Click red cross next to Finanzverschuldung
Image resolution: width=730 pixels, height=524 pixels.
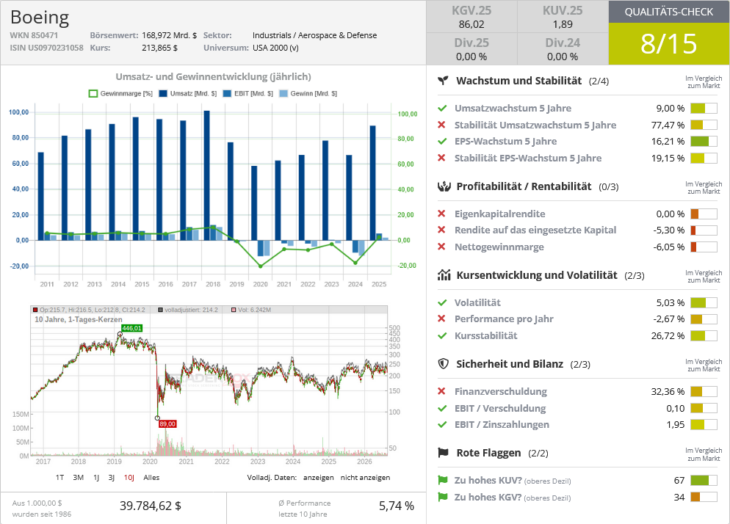click(441, 391)
